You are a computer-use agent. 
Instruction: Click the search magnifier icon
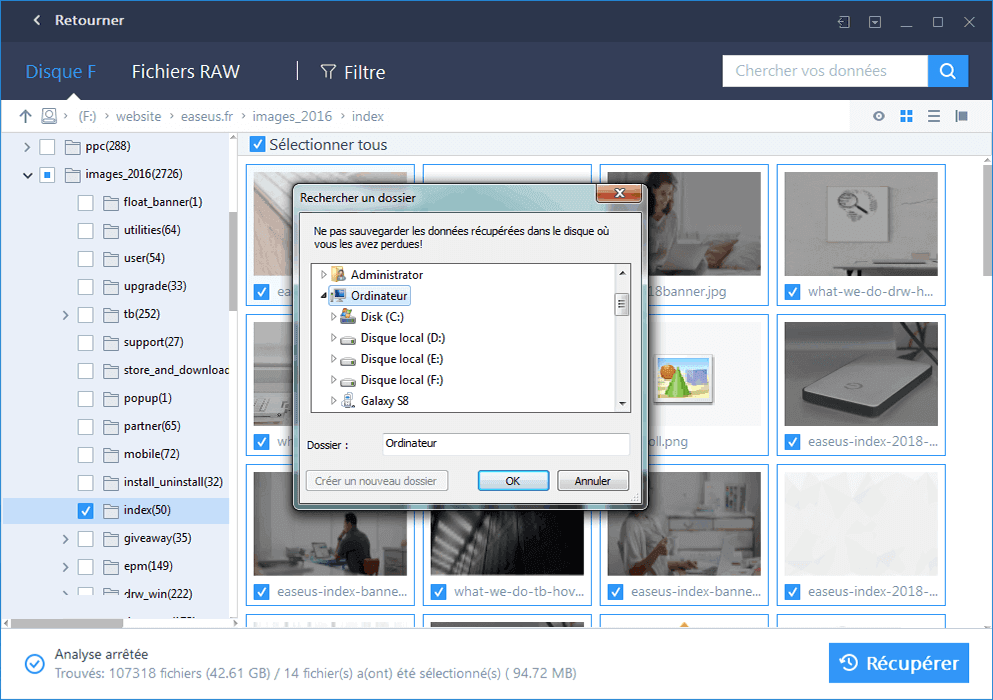click(947, 71)
